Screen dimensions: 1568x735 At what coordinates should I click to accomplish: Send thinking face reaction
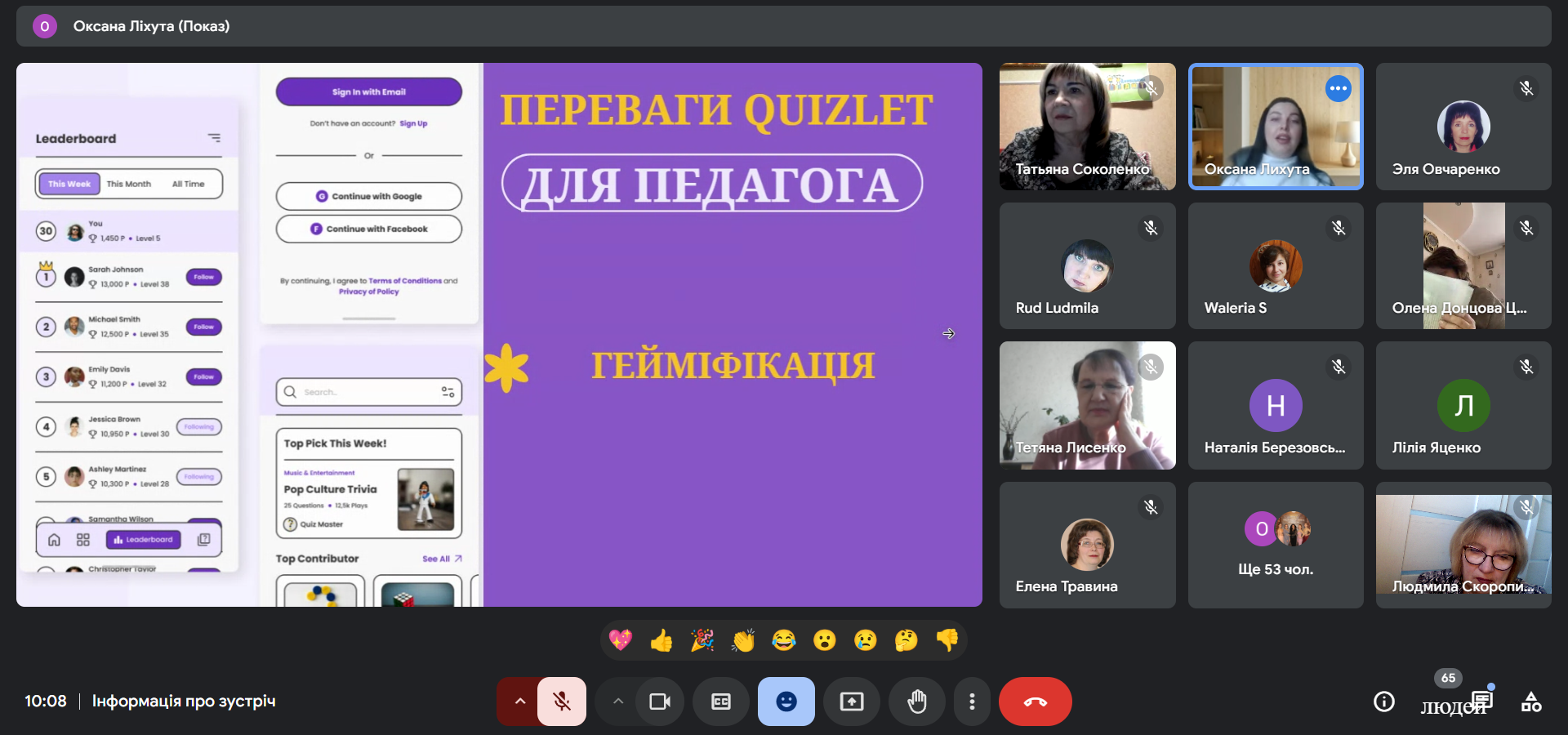tap(906, 640)
